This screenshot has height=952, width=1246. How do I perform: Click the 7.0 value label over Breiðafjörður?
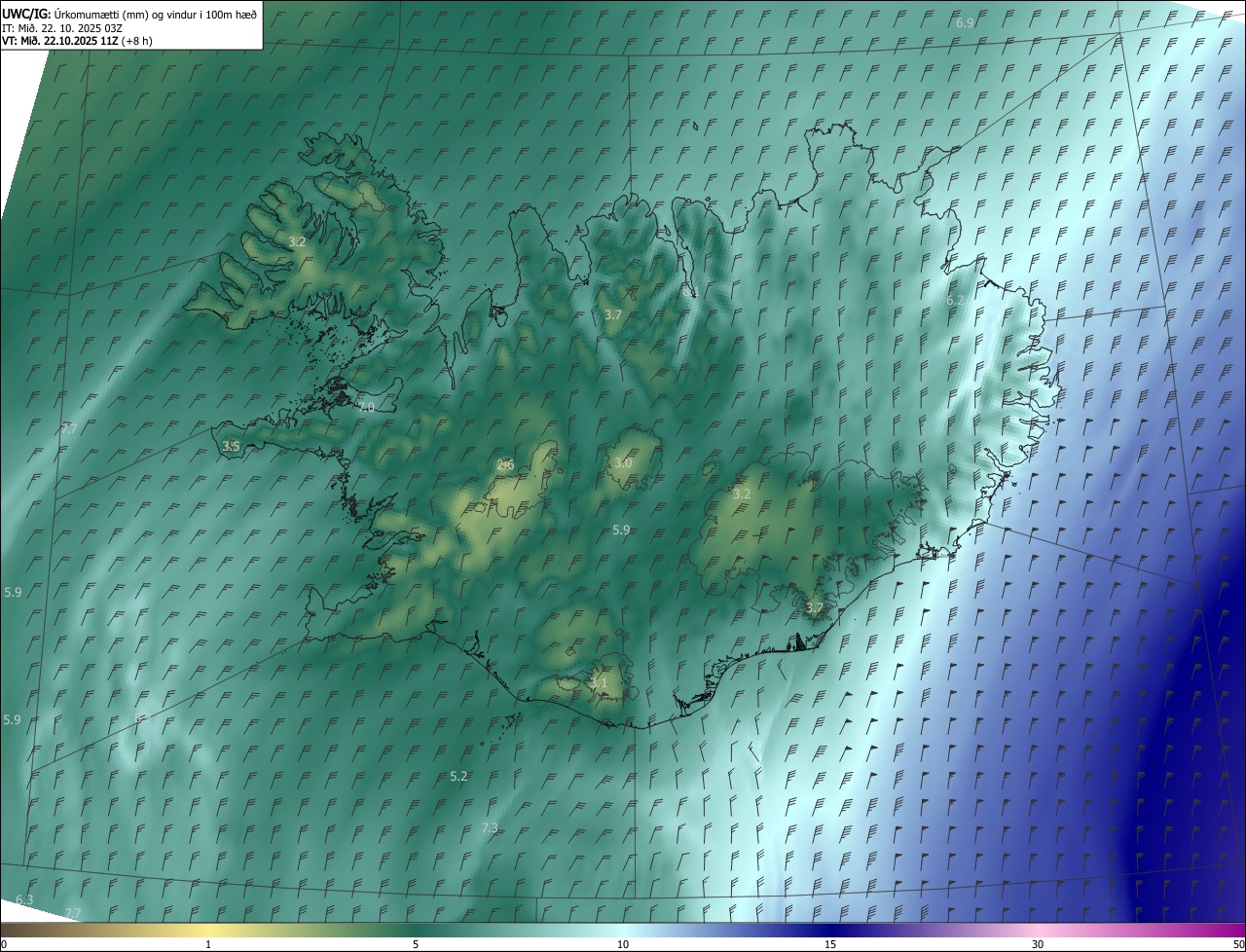click(365, 407)
